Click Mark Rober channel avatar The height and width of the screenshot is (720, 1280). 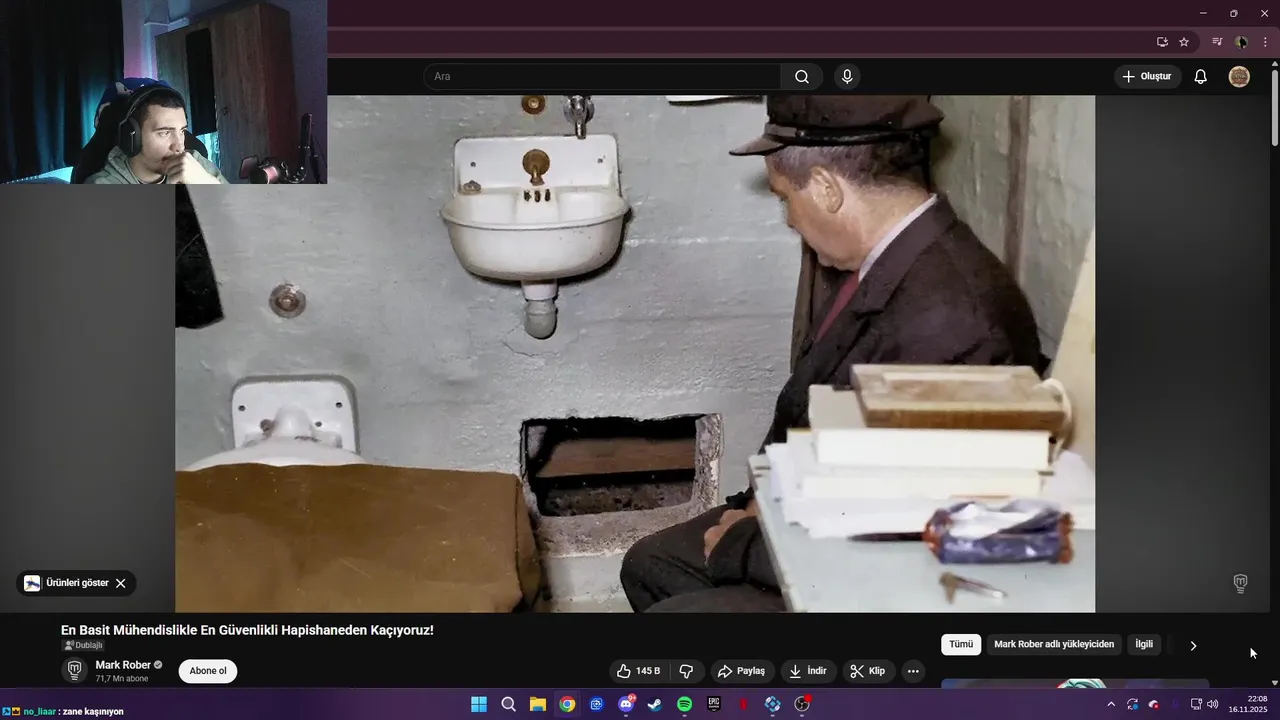[74, 670]
